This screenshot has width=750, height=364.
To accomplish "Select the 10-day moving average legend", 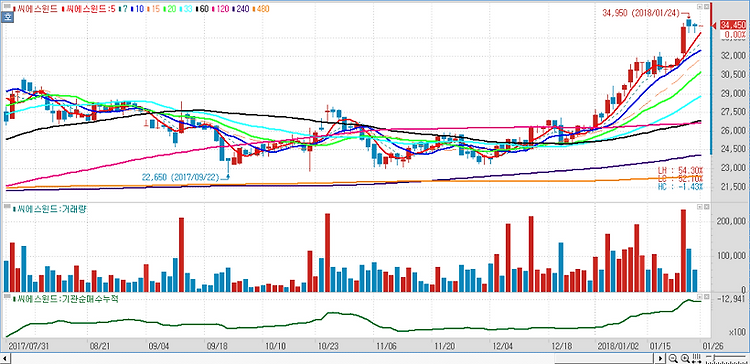I will pyautogui.click(x=137, y=9).
